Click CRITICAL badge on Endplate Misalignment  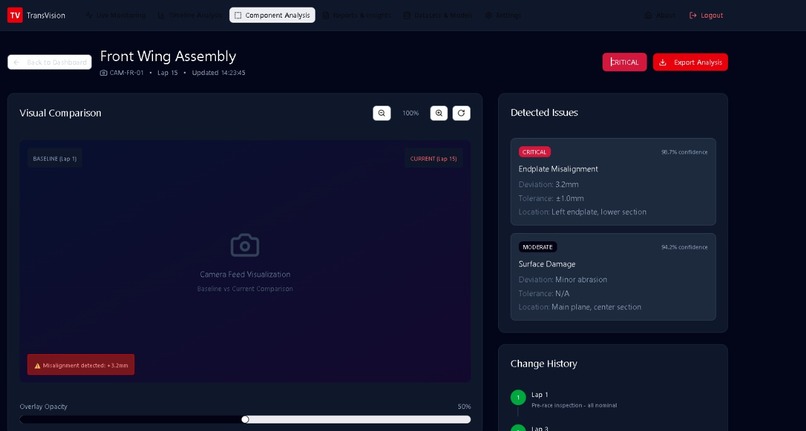[x=535, y=152]
